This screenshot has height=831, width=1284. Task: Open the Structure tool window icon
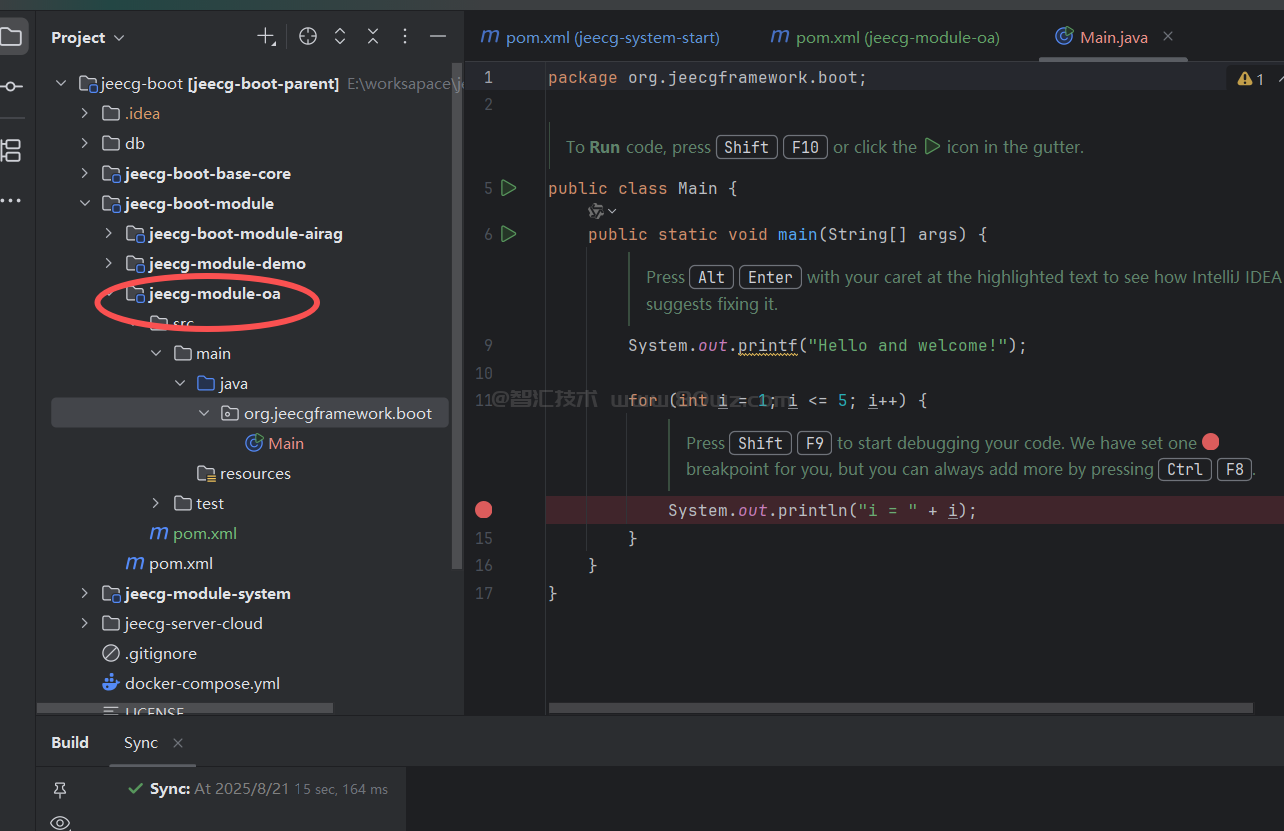pos(10,151)
